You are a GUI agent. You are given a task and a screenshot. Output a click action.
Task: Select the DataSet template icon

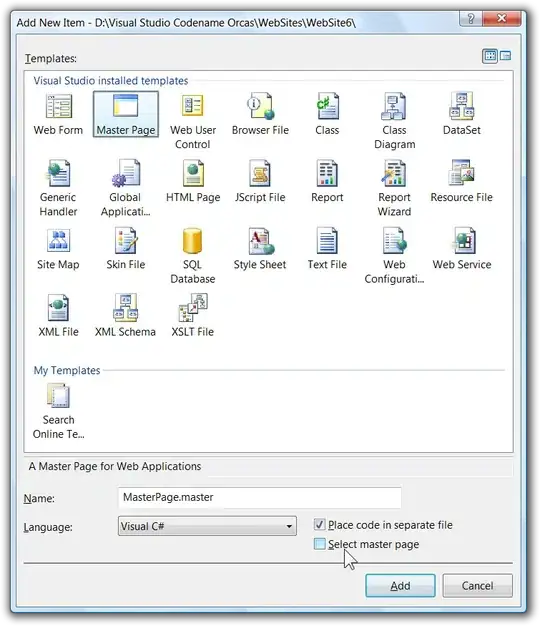pyautogui.click(x=461, y=106)
